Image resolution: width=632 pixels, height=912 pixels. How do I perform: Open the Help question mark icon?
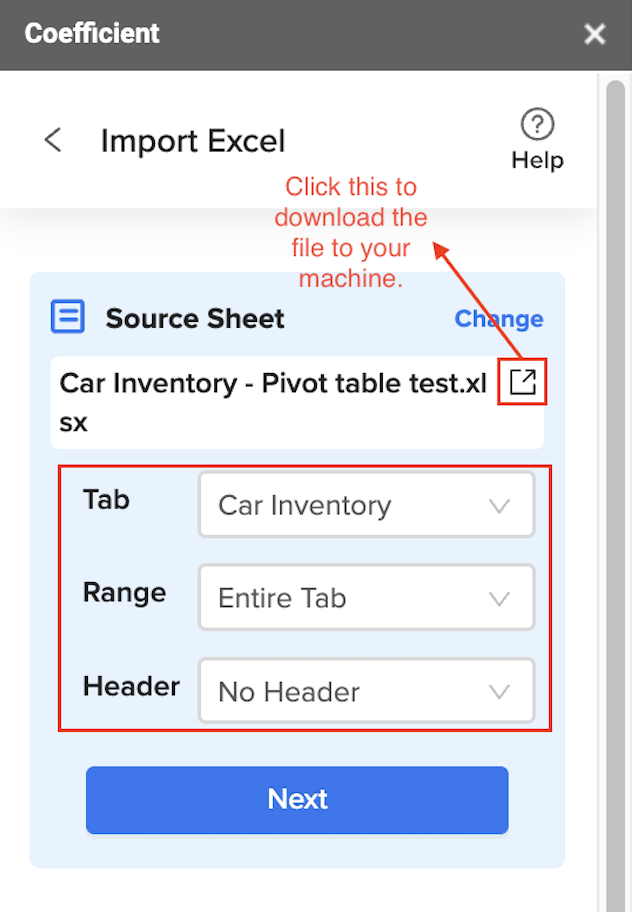pyautogui.click(x=537, y=124)
